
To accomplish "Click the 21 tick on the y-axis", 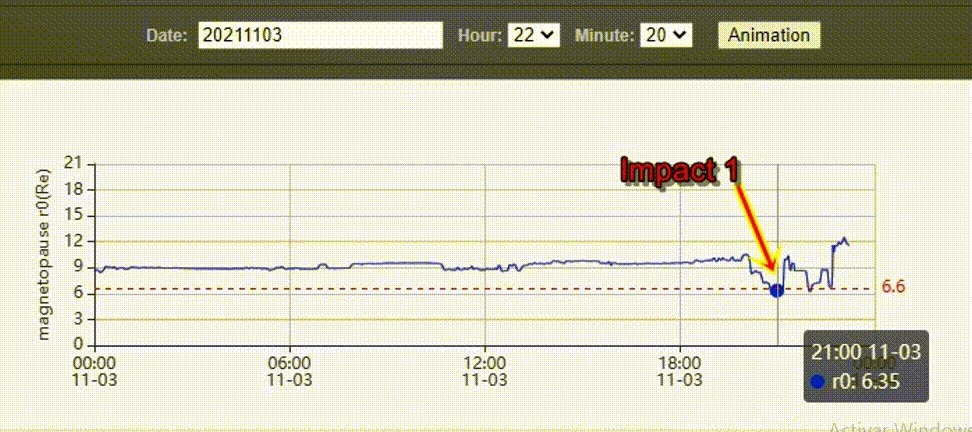I will (x=72, y=164).
